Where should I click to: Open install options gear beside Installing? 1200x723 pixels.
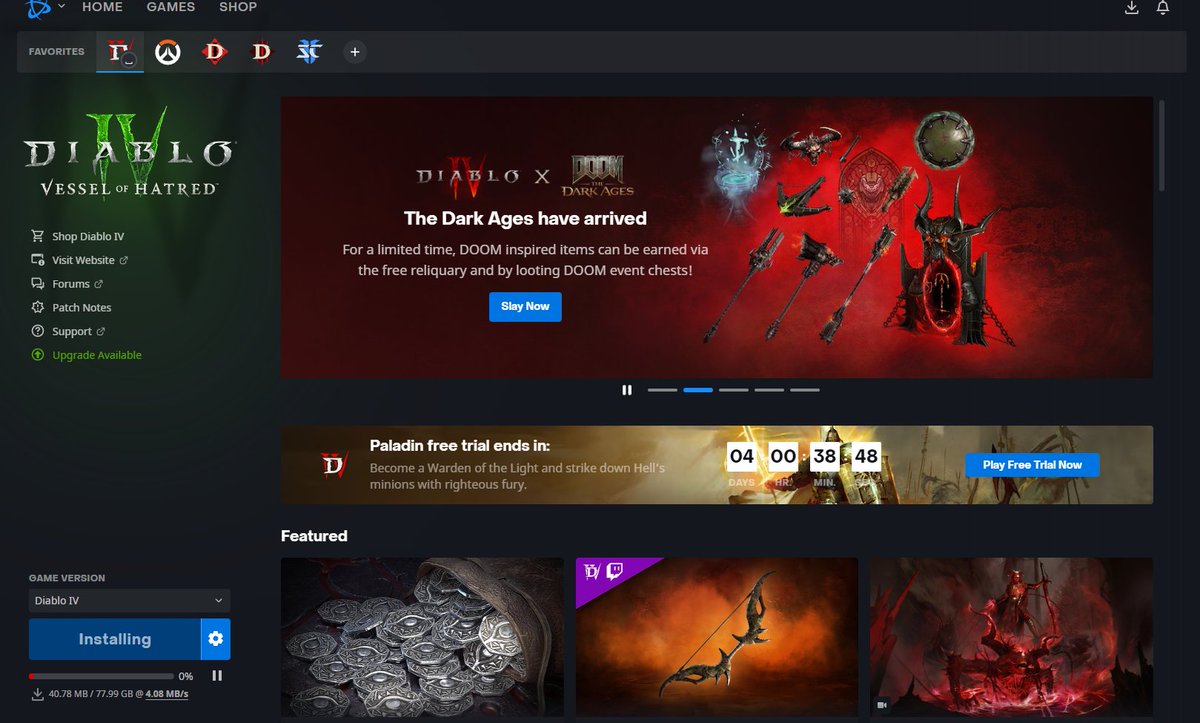(x=216, y=639)
